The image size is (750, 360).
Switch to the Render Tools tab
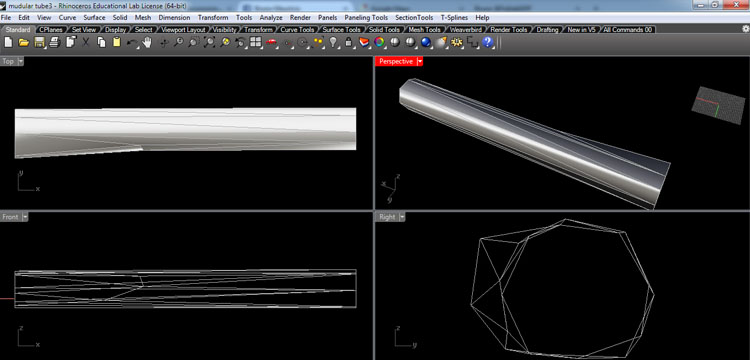[509, 30]
